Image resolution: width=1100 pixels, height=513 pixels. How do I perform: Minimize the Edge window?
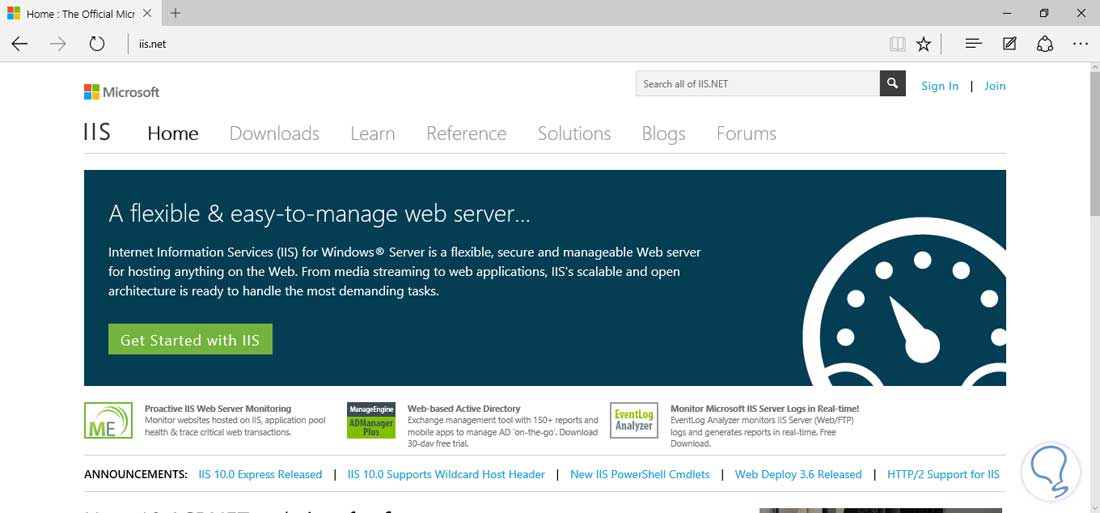[x=1007, y=13]
